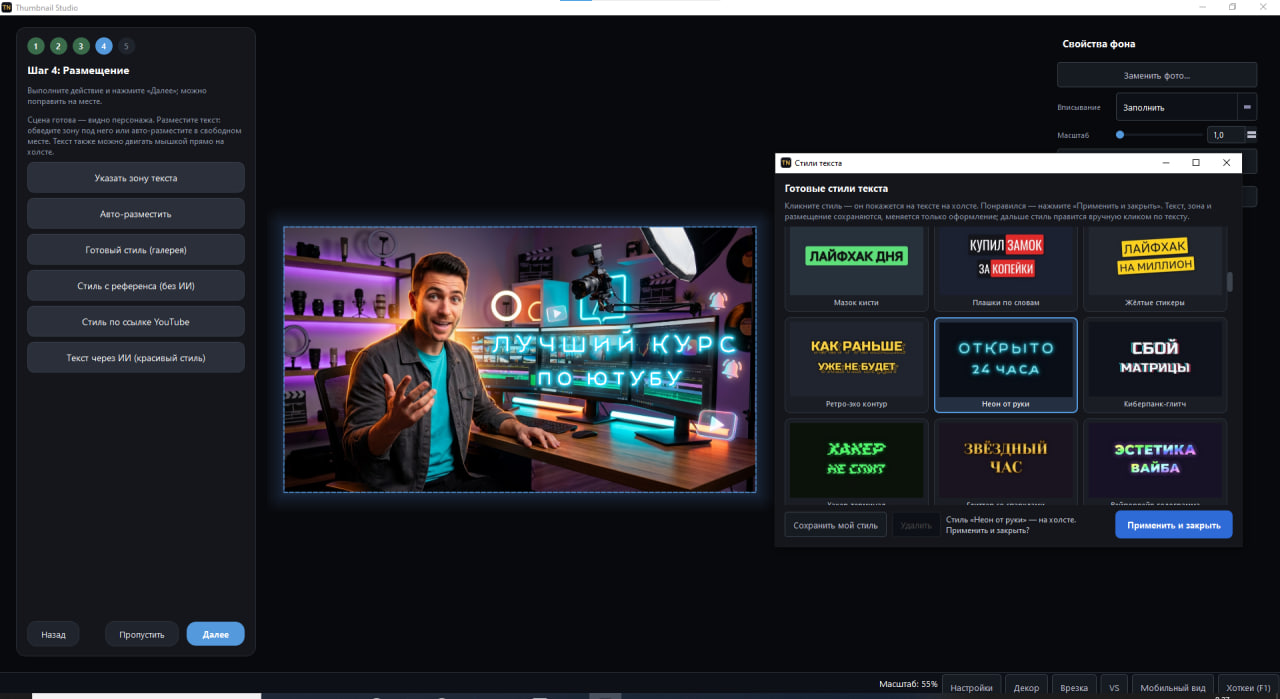Select the ЗВЁЗДНЫЙ ЧАС style thumbnail
Viewport: 1280px width, 699px height.
click(x=1005, y=460)
